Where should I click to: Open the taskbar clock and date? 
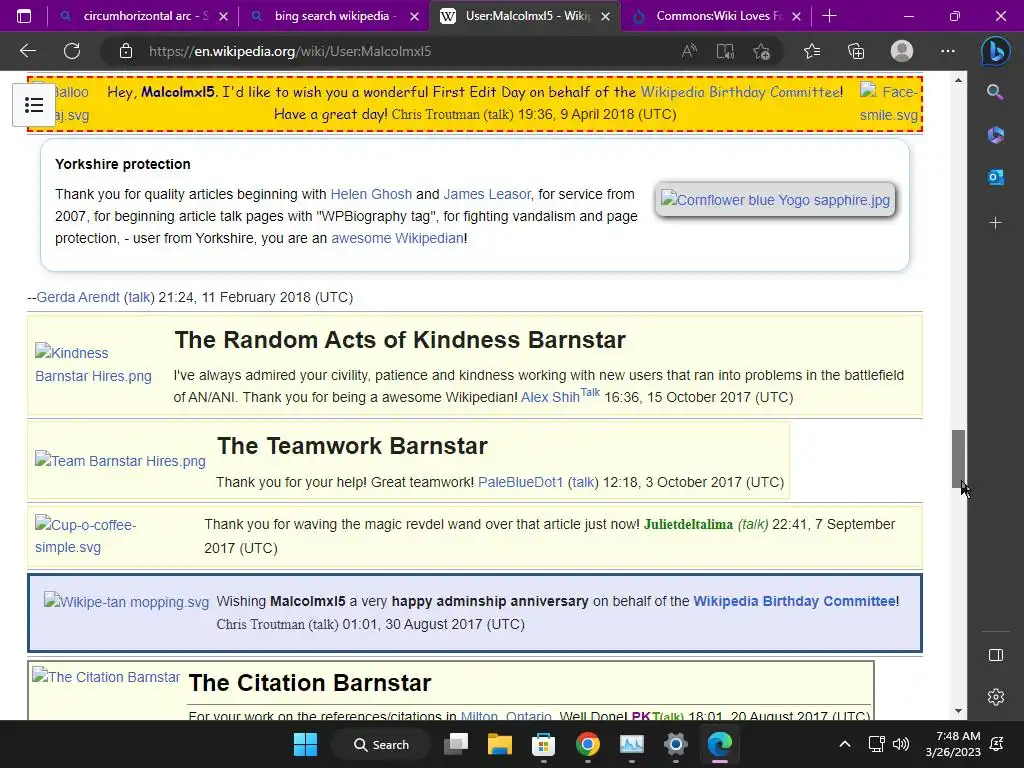(x=953, y=744)
